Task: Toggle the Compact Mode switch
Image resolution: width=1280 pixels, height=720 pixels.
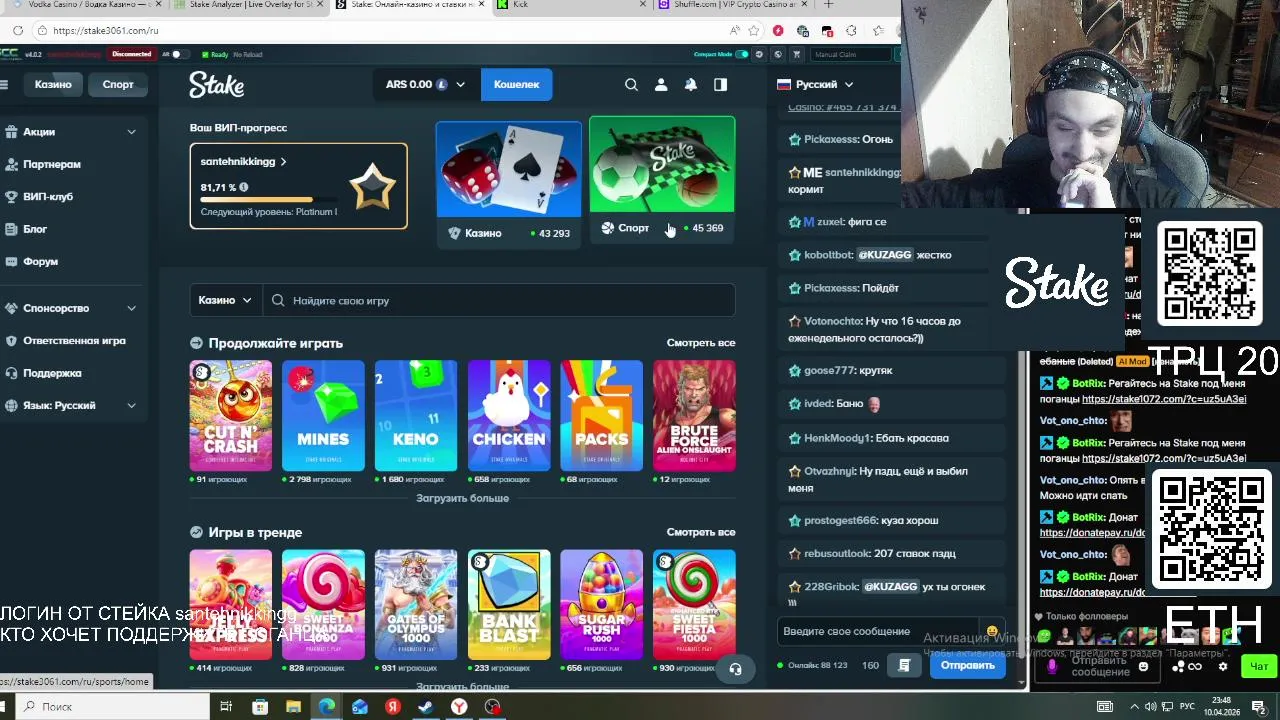Action: pyautogui.click(x=741, y=54)
